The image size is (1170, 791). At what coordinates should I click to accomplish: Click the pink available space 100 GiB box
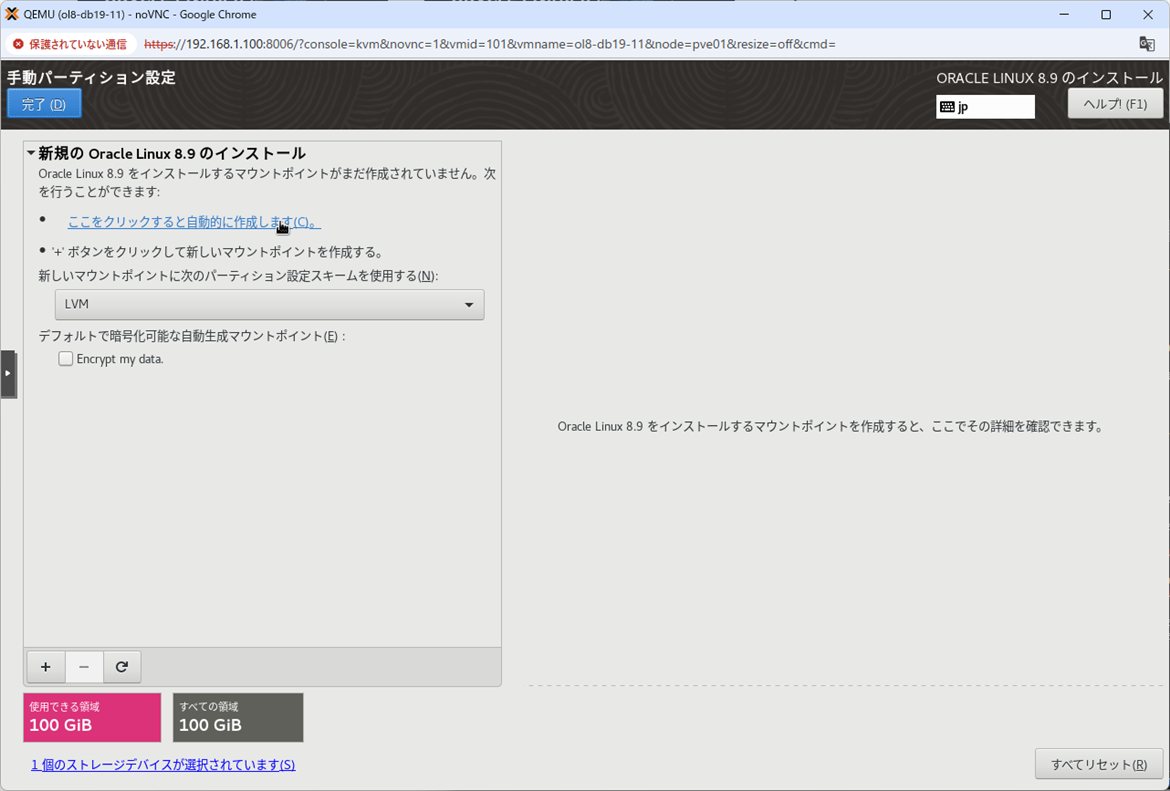click(92, 717)
